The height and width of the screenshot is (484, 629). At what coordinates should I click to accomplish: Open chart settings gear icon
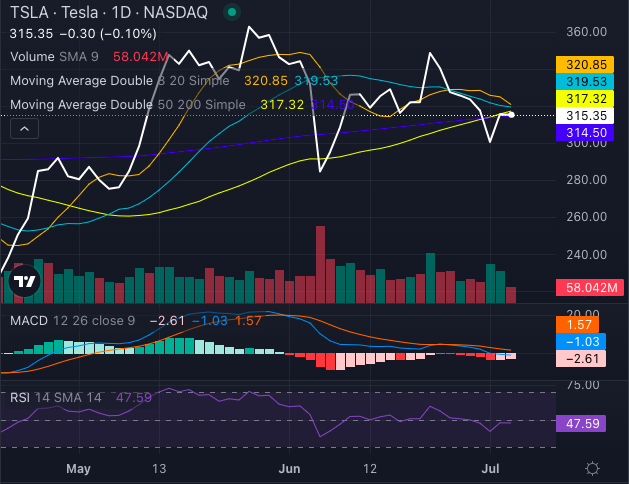[592, 468]
